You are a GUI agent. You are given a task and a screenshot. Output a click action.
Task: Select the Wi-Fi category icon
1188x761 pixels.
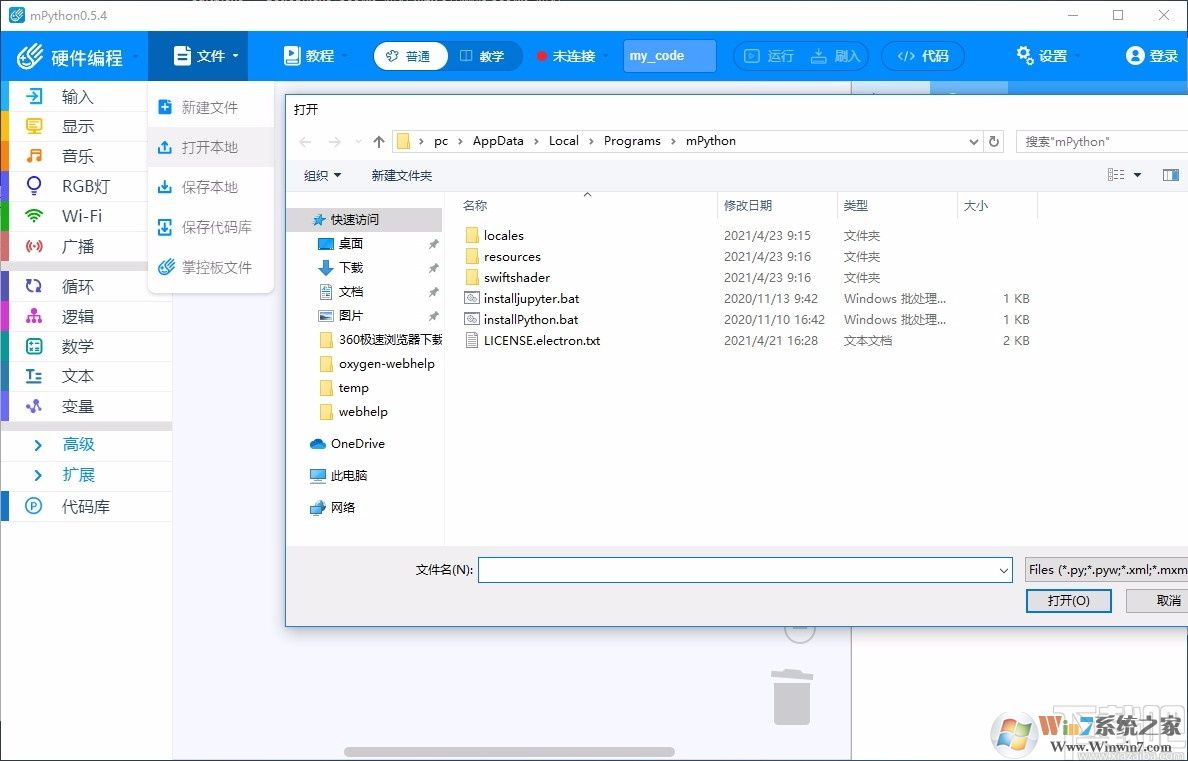point(34,216)
